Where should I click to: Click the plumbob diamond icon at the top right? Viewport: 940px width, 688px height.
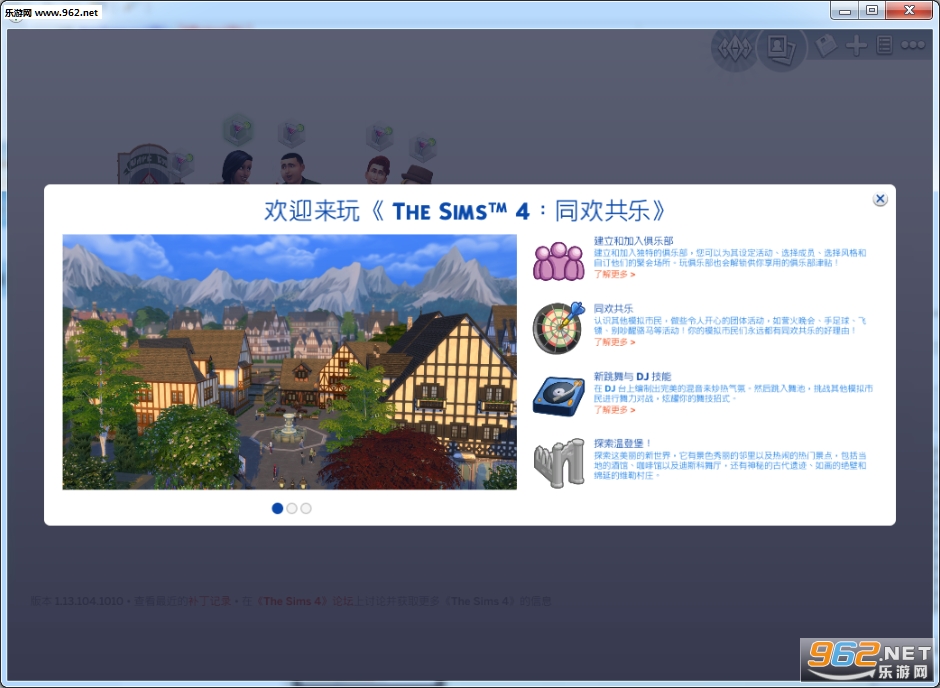tap(734, 47)
